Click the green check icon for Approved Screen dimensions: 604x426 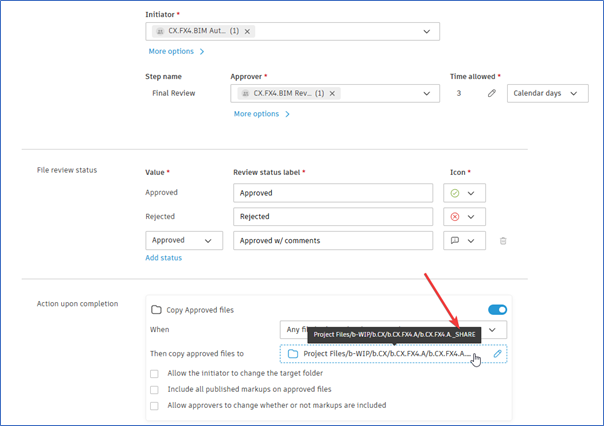pyautogui.click(x=455, y=193)
